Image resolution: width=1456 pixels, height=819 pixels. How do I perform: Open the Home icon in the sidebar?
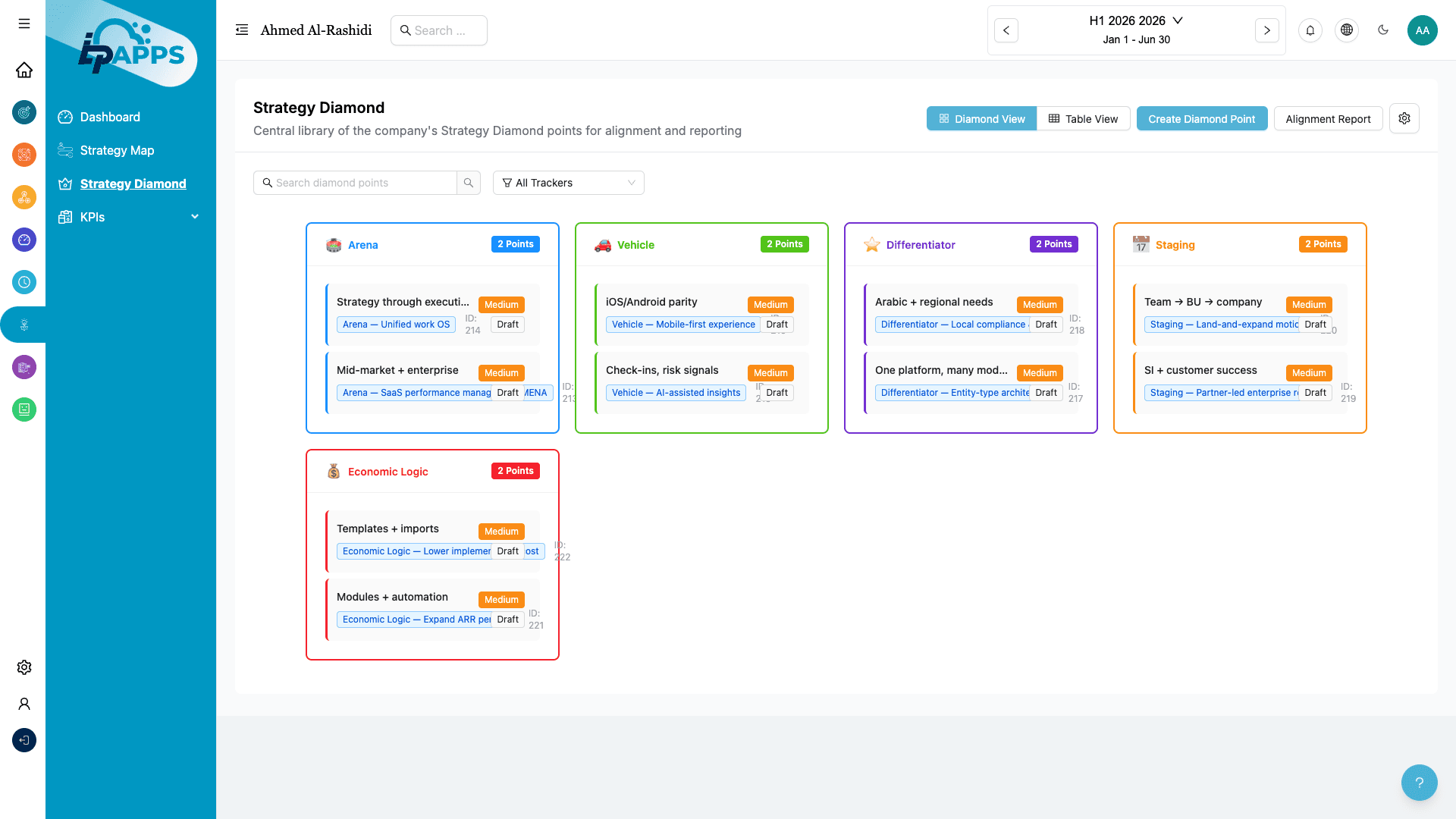pos(24,70)
